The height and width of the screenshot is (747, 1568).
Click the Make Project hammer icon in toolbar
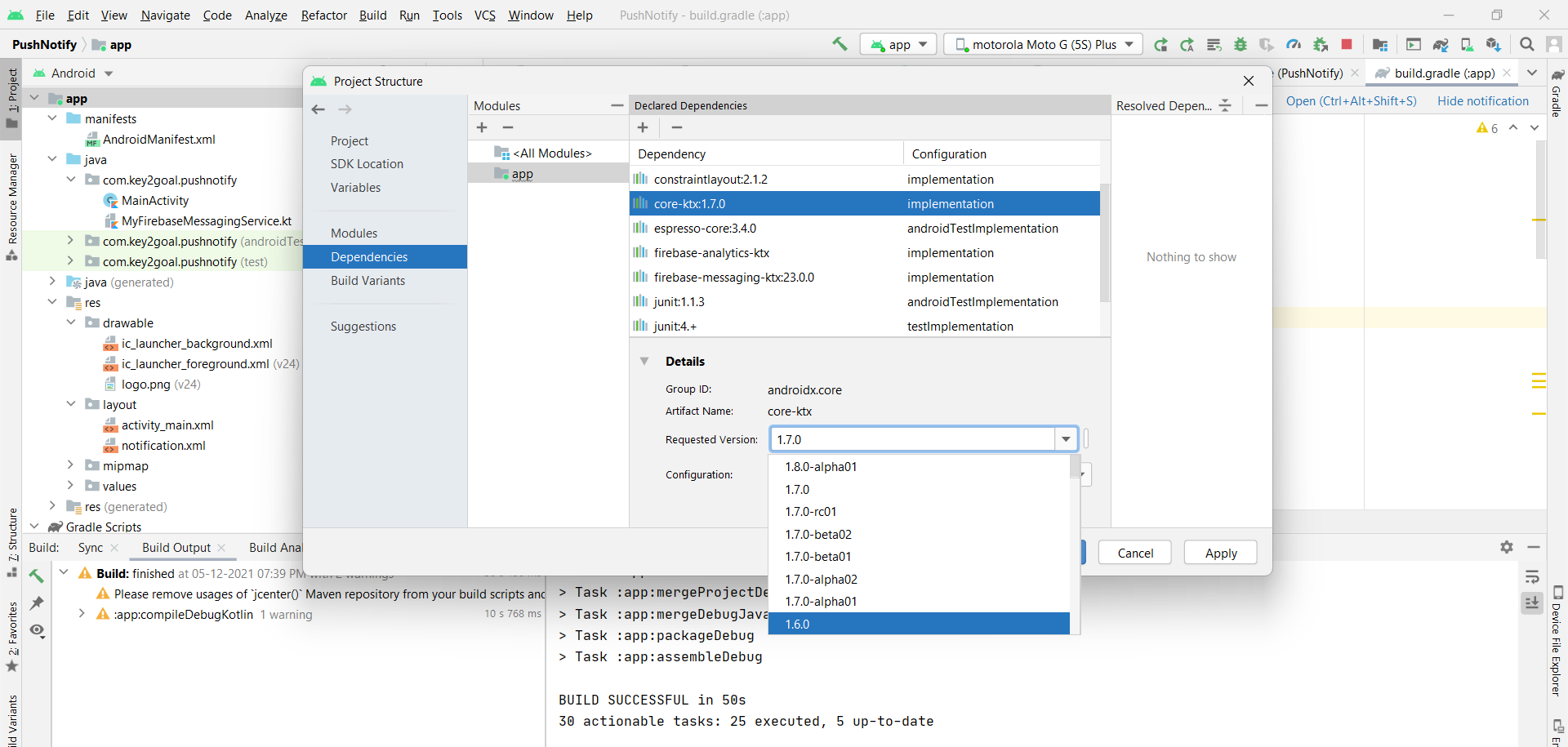tap(840, 44)
